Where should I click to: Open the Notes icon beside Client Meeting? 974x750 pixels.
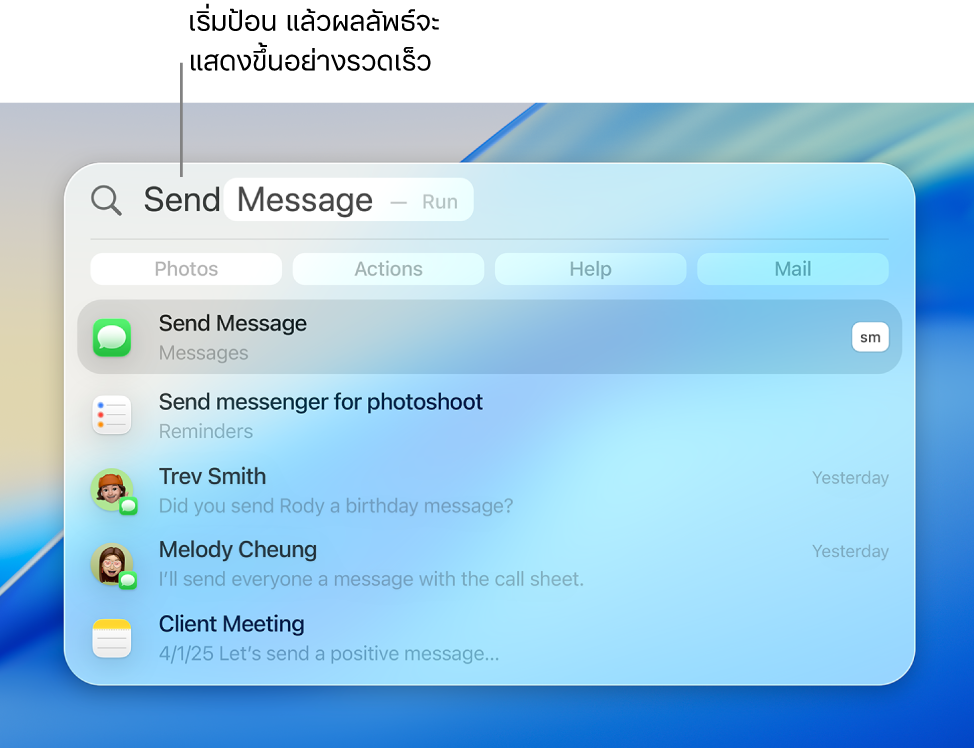[111, 637]
